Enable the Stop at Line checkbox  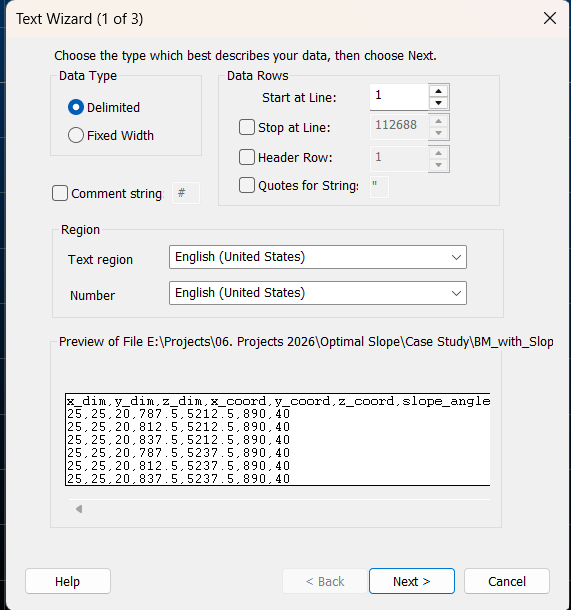coord(247,127)
